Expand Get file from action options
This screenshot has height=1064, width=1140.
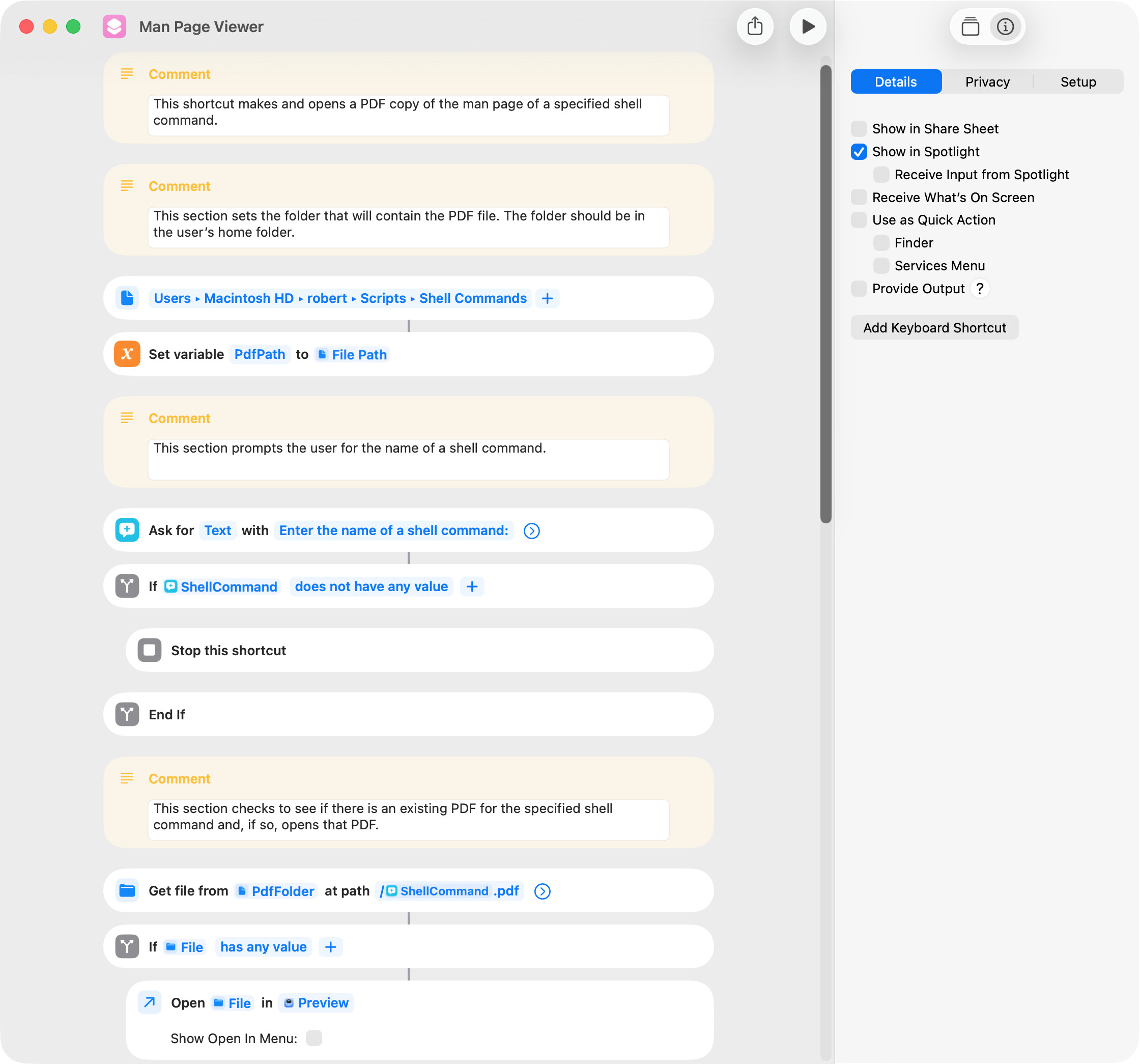(x=542, y=891)
